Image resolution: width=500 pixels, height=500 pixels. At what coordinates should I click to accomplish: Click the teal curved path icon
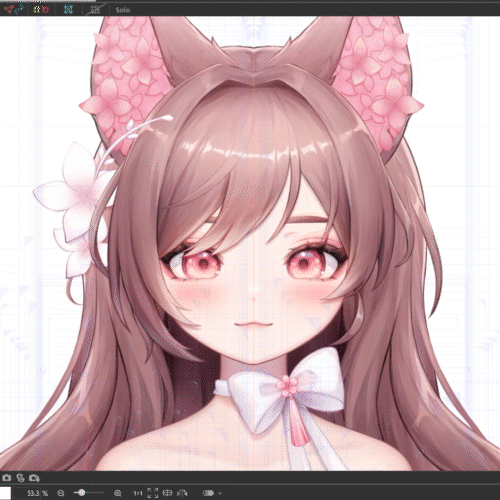pyautogui.click(x=19, y=9)
